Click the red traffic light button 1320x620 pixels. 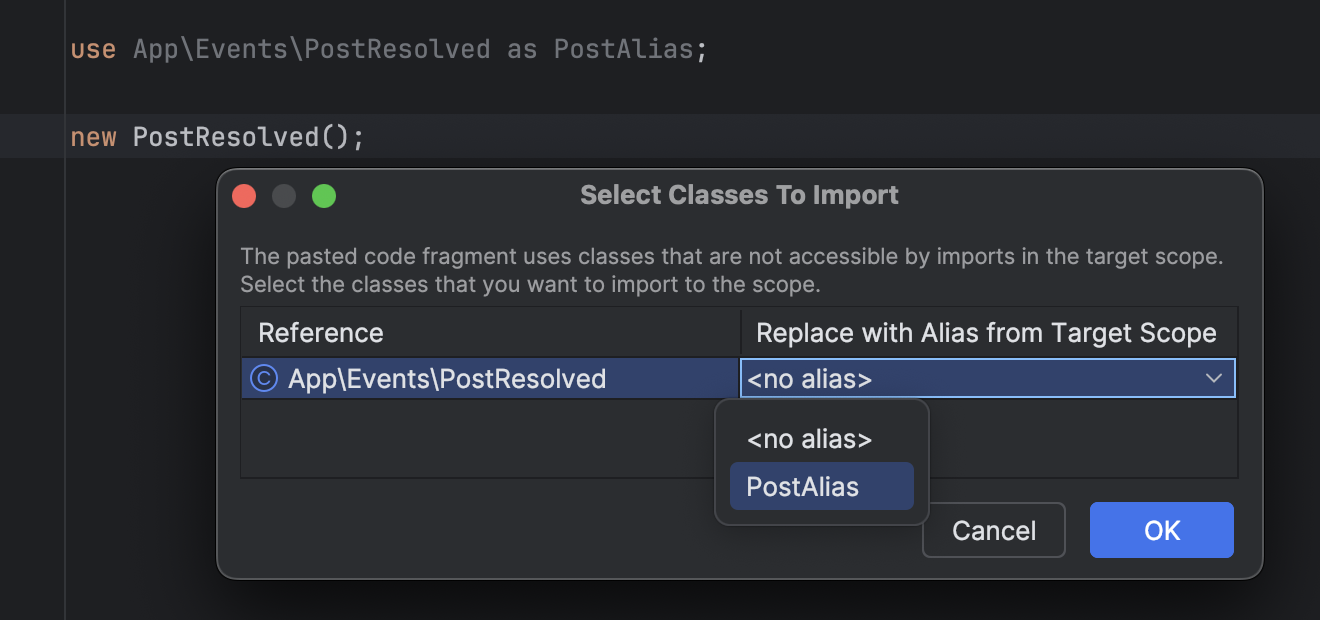coord(244,195)
